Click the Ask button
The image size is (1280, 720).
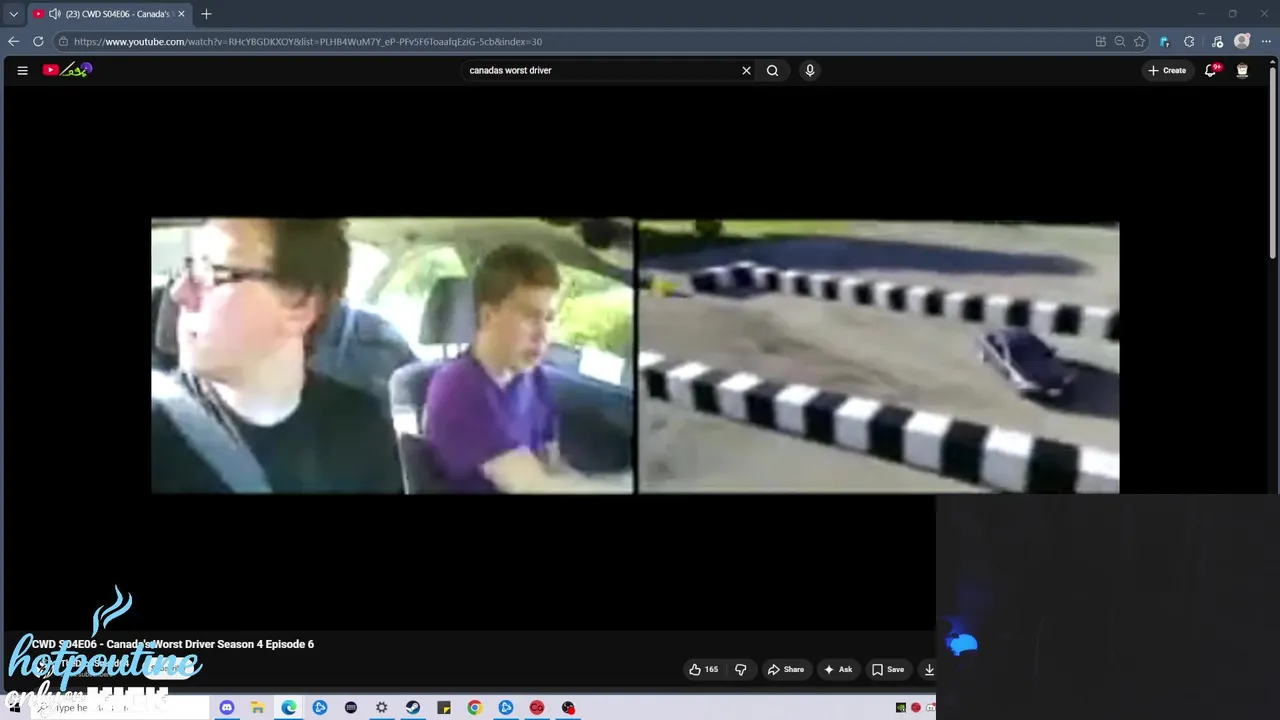click(x=838, y=669)
